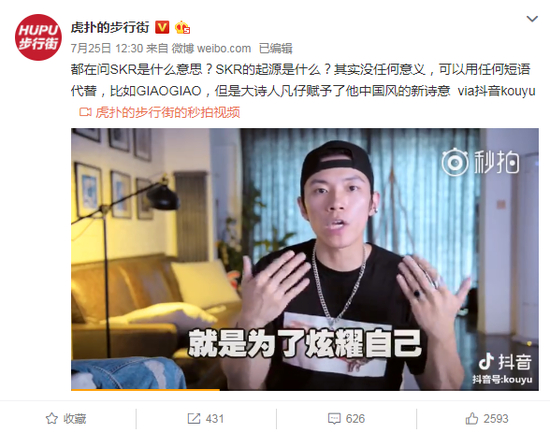
Task: Click the crown membership badge icon
Action: (x=182, y=27)
